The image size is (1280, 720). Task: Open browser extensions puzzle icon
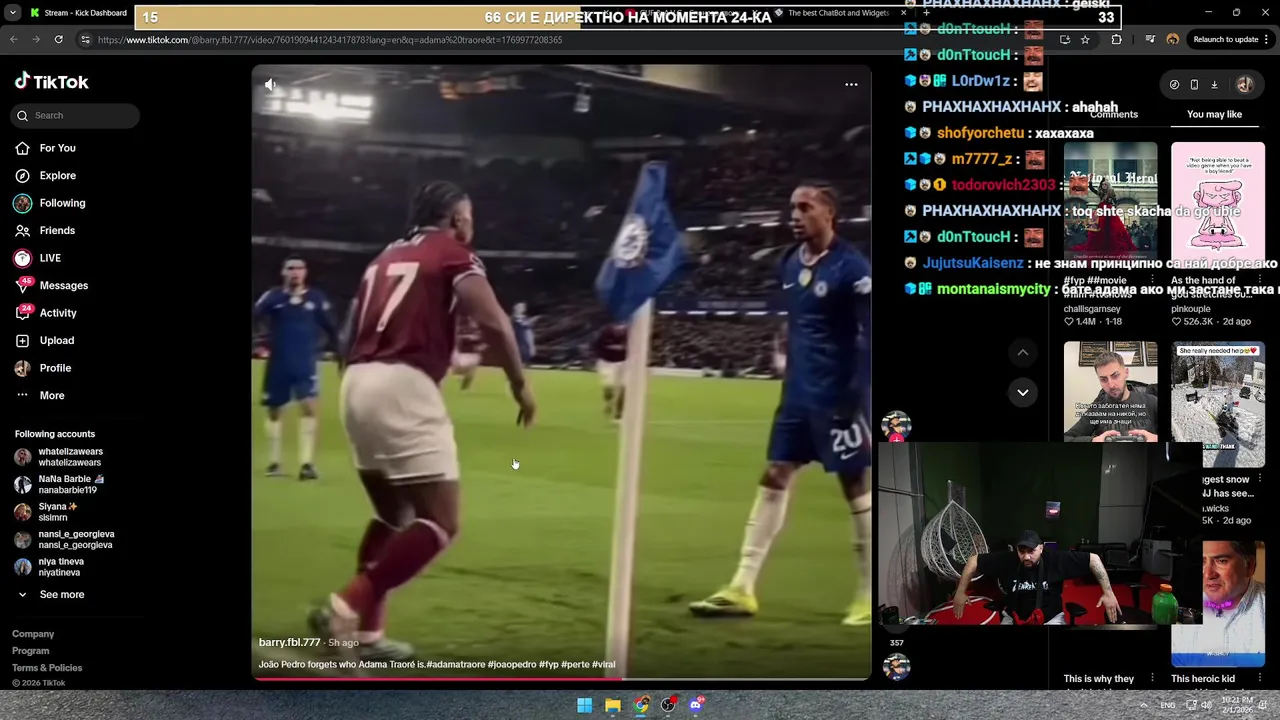pyautogui.click(x=1116, y=39)
